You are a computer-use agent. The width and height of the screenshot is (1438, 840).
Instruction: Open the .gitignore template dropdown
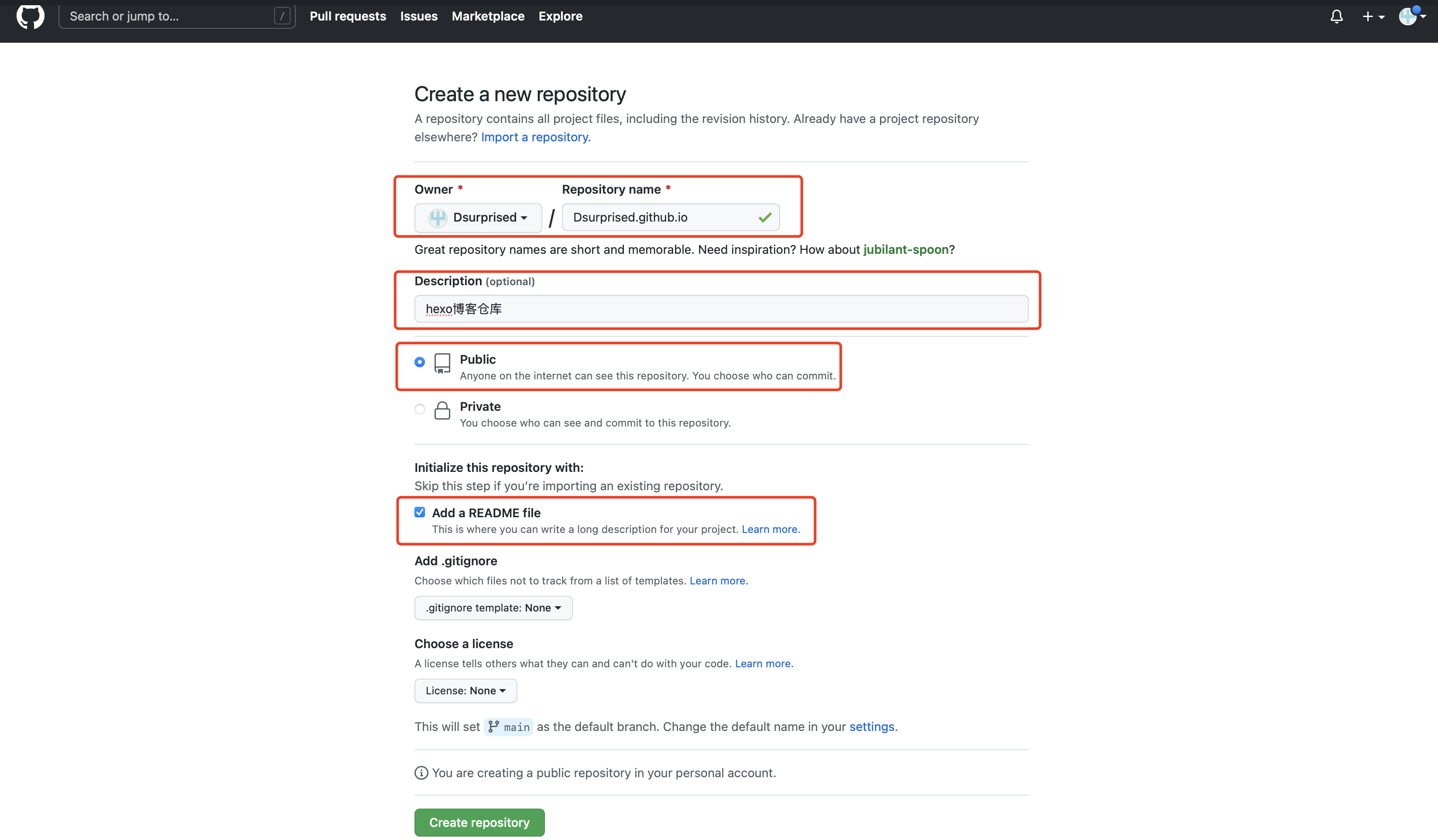(493, 608)
